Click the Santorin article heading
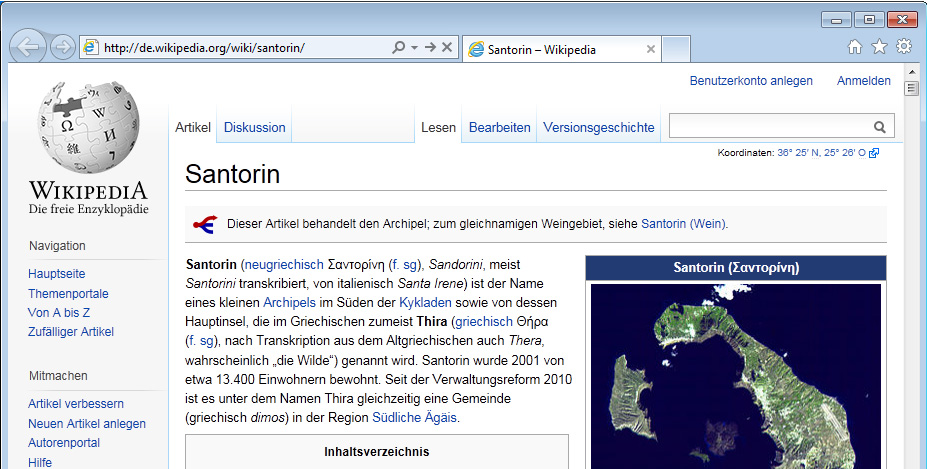 232,174
